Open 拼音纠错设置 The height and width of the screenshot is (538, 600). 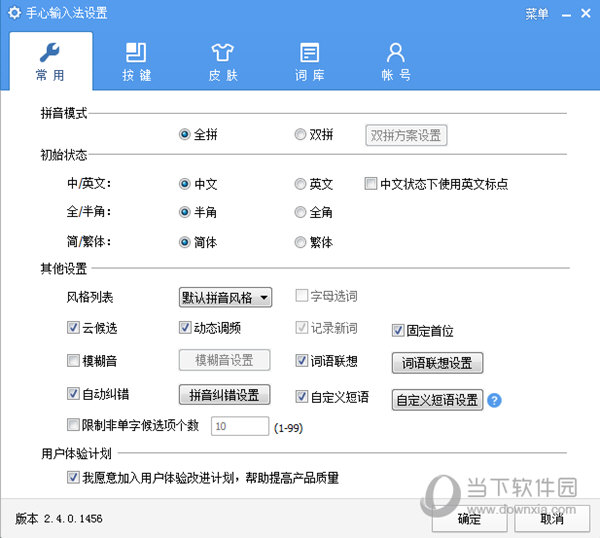[225, 395]
